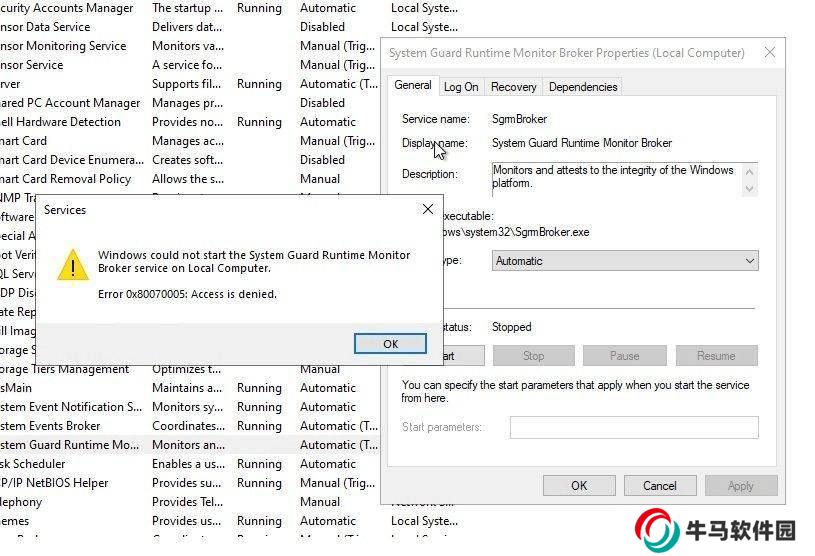Open the Recovery tab
Screen dimensions: 815x556
point(514,87)
